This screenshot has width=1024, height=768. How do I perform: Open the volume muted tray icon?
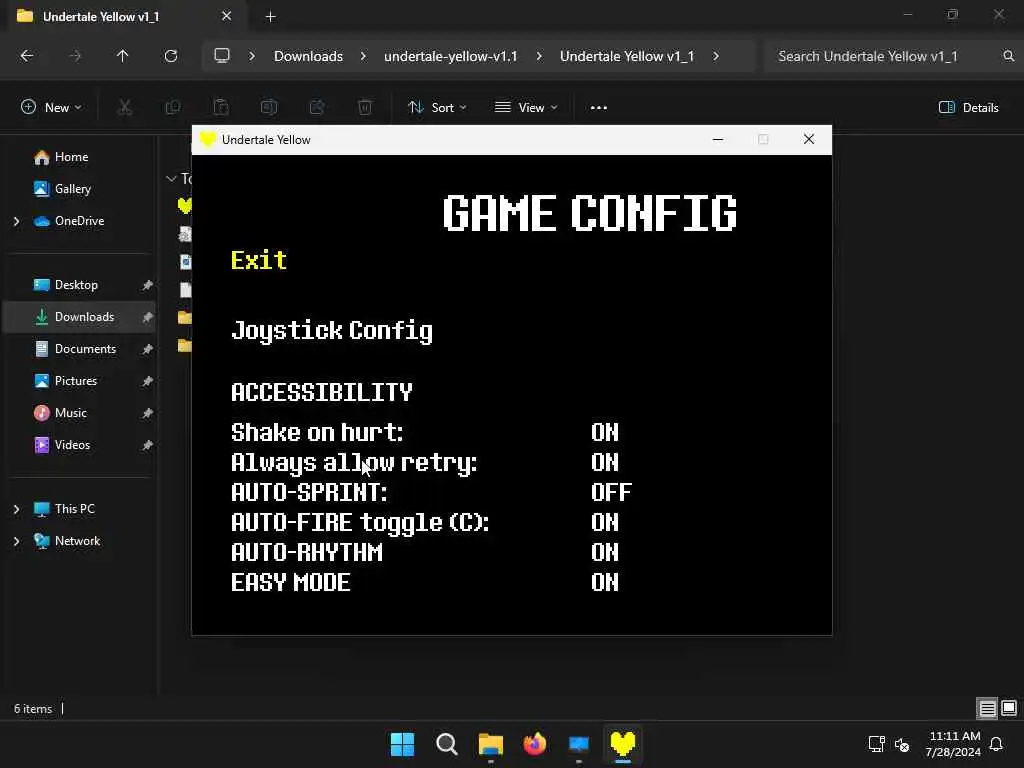902,744
